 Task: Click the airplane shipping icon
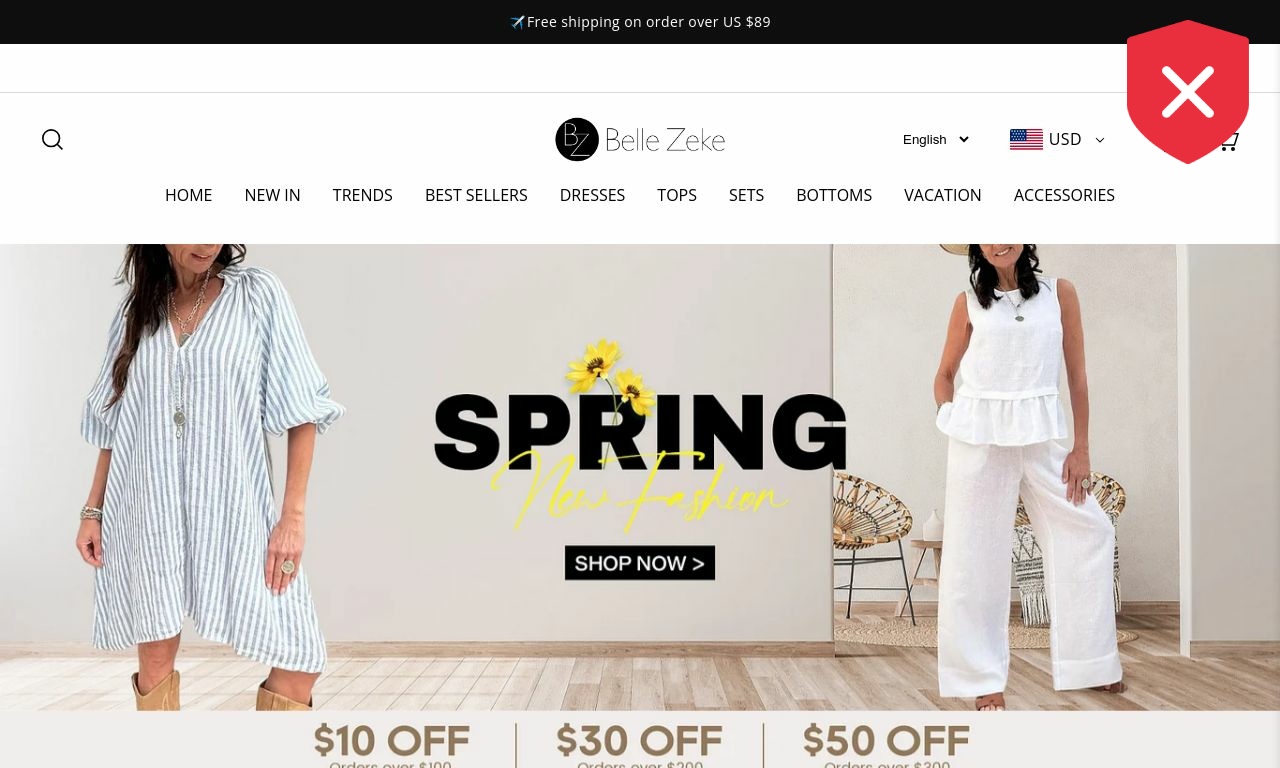click(x=517, y=22)
